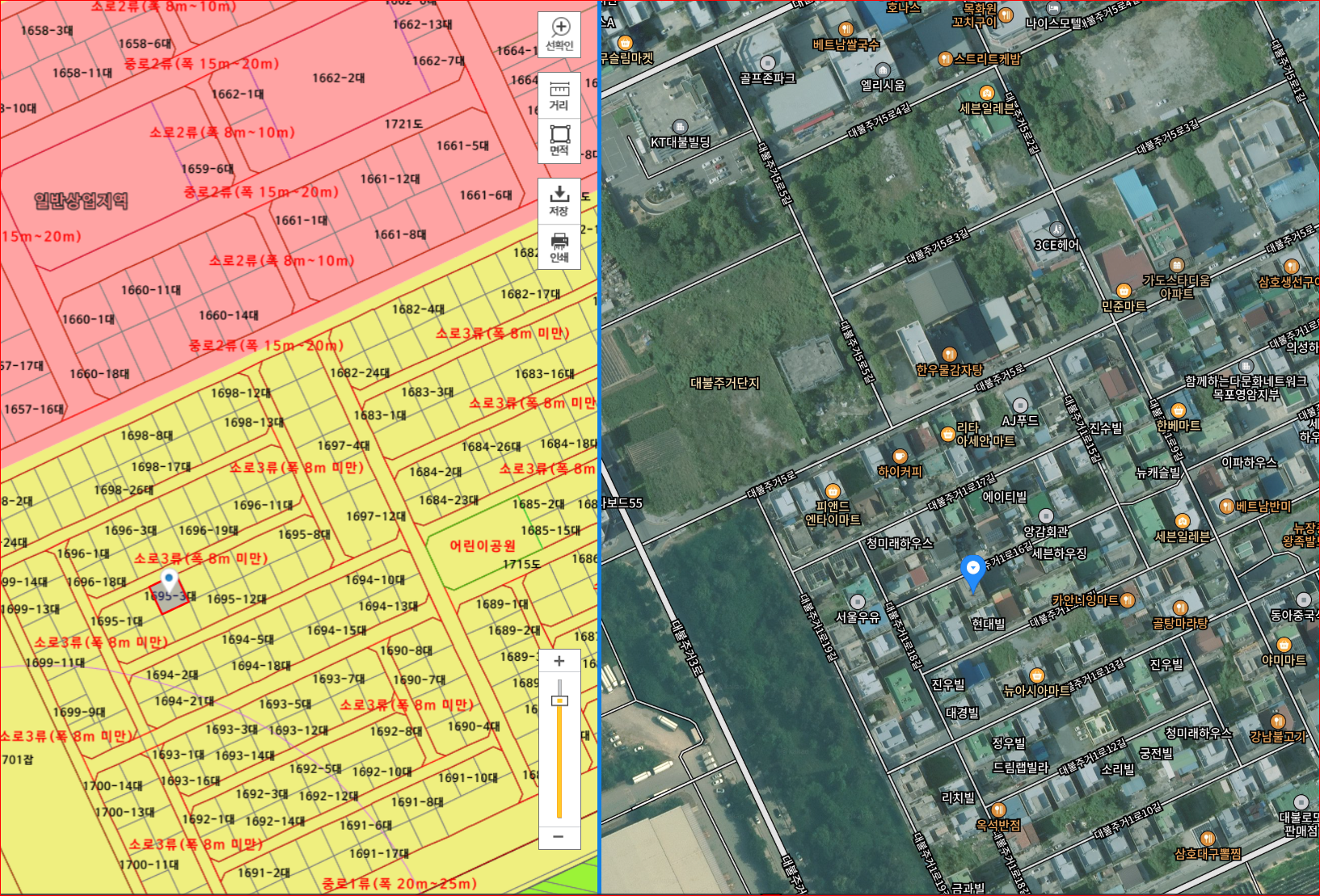
Task: Click the 엘리시움 place marker
Action: coord(883,78)
